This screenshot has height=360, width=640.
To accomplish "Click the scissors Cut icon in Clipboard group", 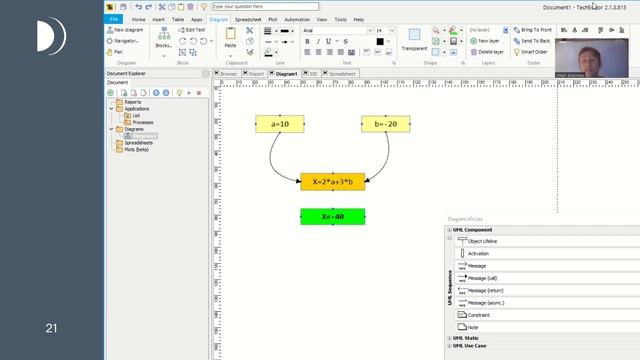I will [249, 31].
